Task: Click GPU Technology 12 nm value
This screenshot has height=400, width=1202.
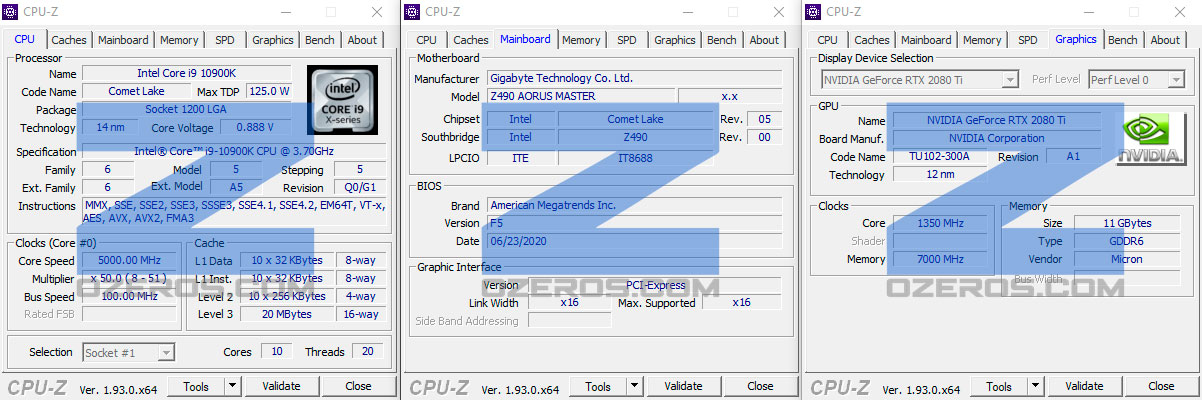Action: pyautogui.click(x=938, y=175)
